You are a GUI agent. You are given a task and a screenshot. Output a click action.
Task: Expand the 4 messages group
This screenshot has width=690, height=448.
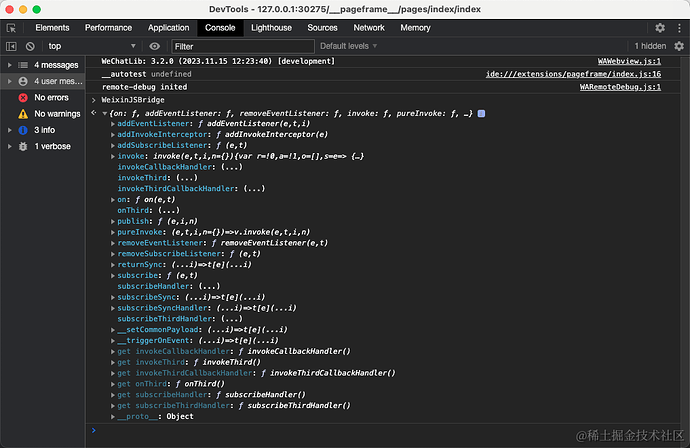click(10, 65)
